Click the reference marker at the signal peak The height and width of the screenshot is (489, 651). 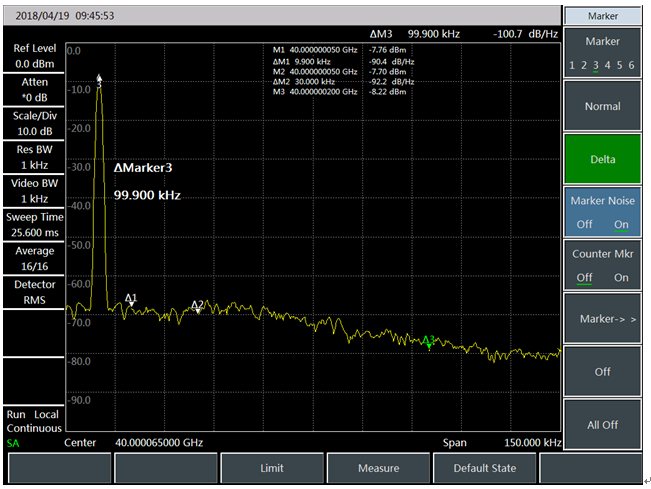99,78
